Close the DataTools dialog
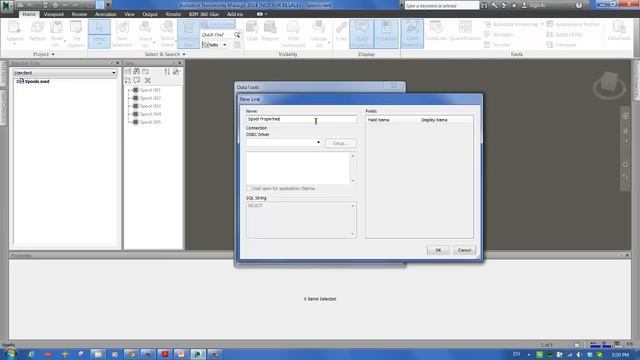Image resolution: width=640 pixels, height=360 pixels. [x=394, y=86]
